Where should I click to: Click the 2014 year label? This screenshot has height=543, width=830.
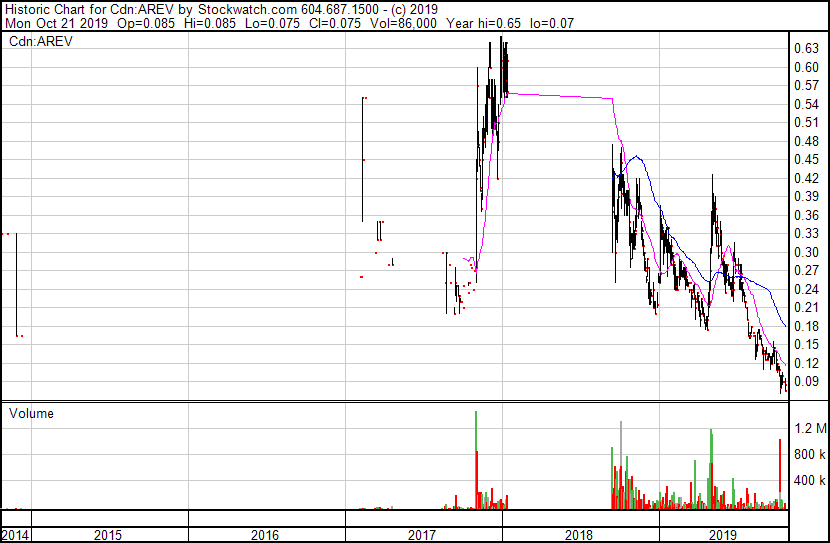click(15, 535)
